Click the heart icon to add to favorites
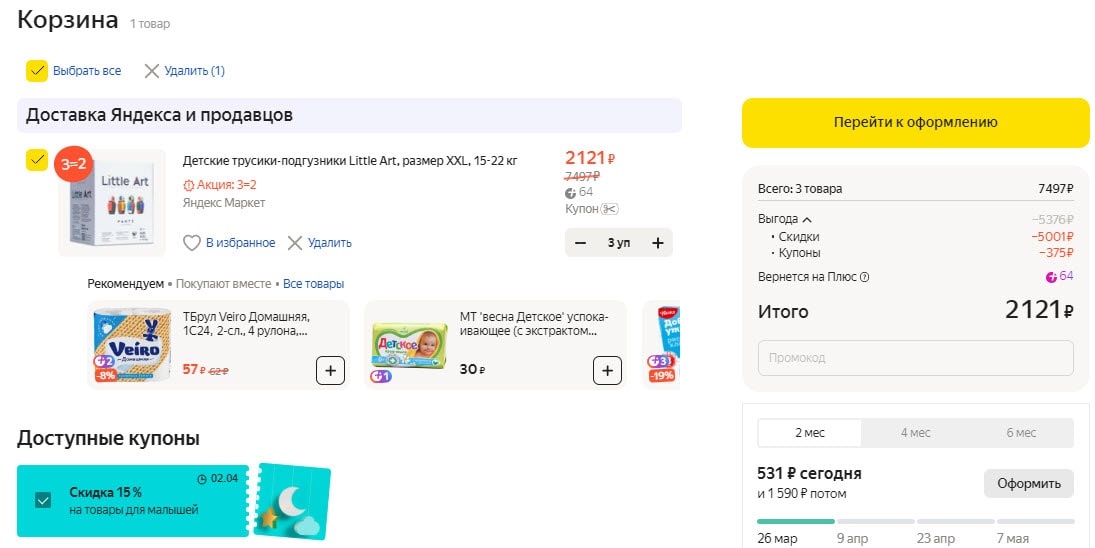Screen dimensions: 1095x548 [192, 243]
